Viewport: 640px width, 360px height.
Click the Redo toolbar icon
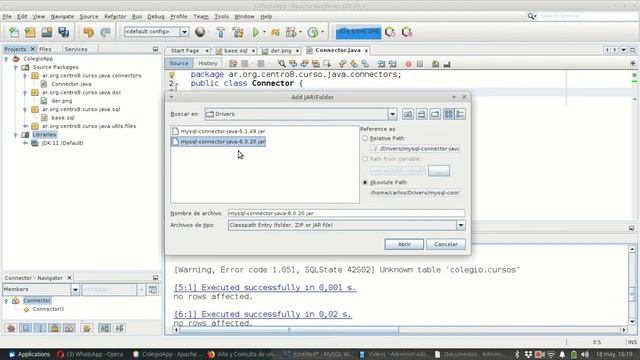[x=105, y=32]
